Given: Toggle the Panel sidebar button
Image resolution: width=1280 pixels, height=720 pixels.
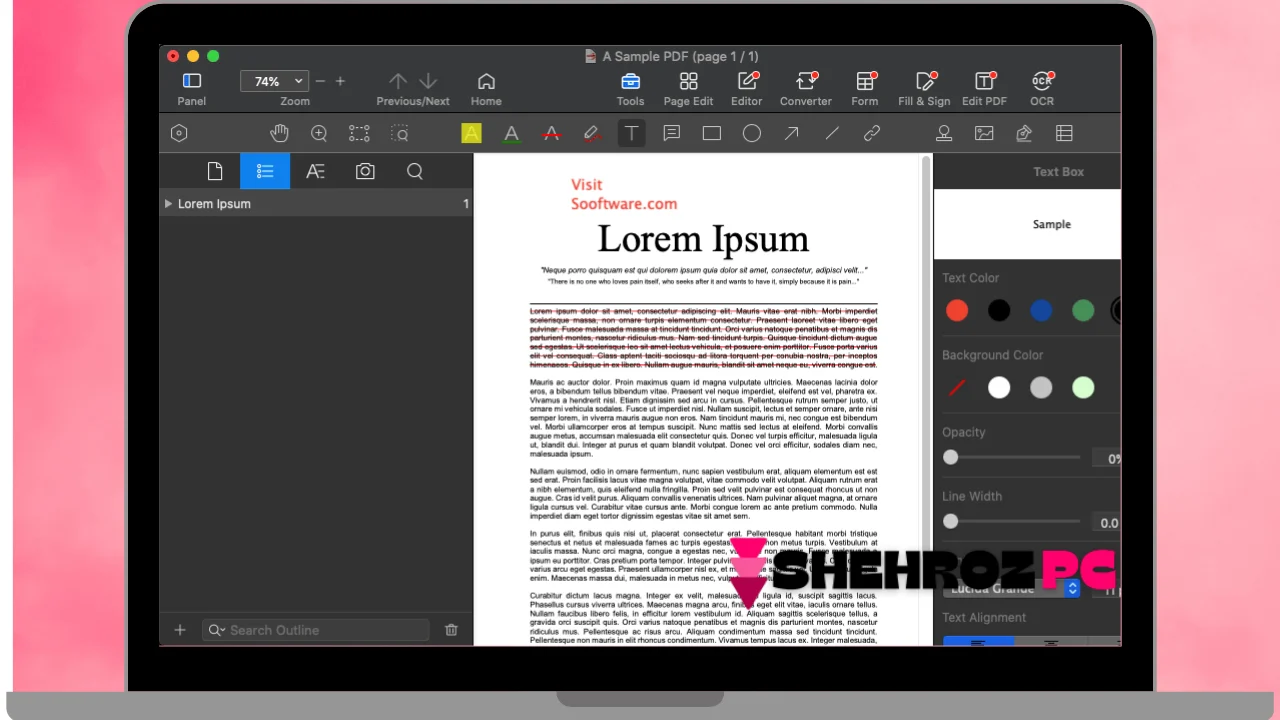Looking at the screenshot, I should click(192, 88).
